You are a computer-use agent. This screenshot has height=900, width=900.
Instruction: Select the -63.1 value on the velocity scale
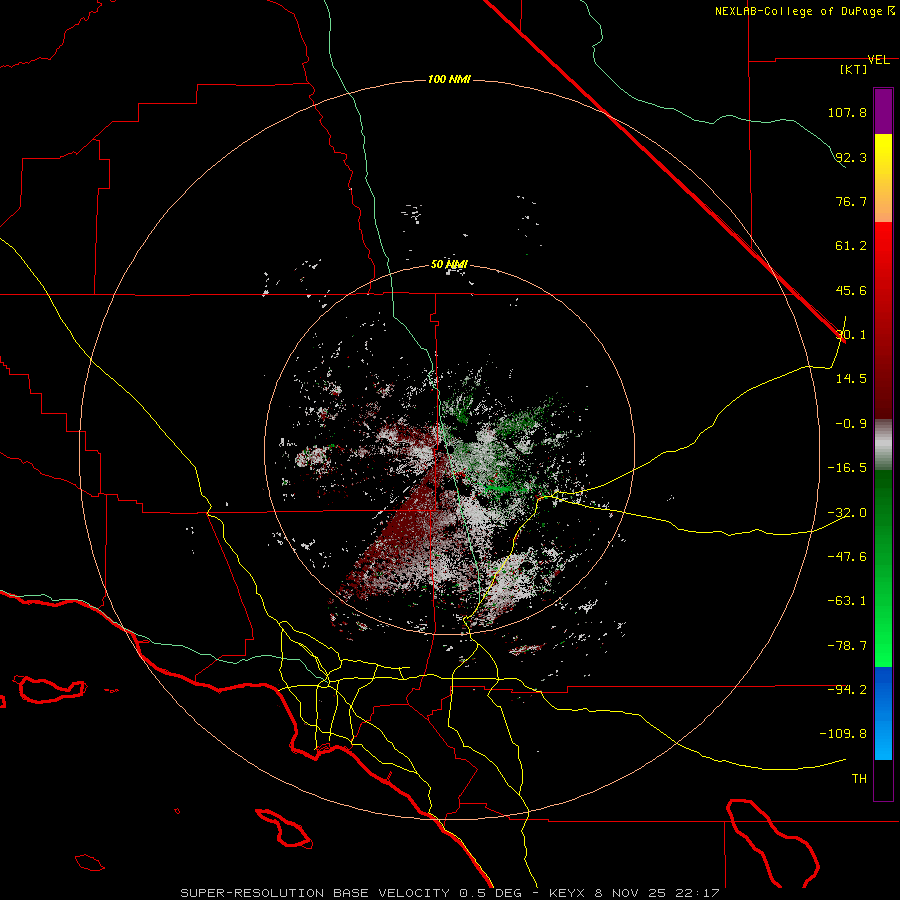[x=847, y=601]
